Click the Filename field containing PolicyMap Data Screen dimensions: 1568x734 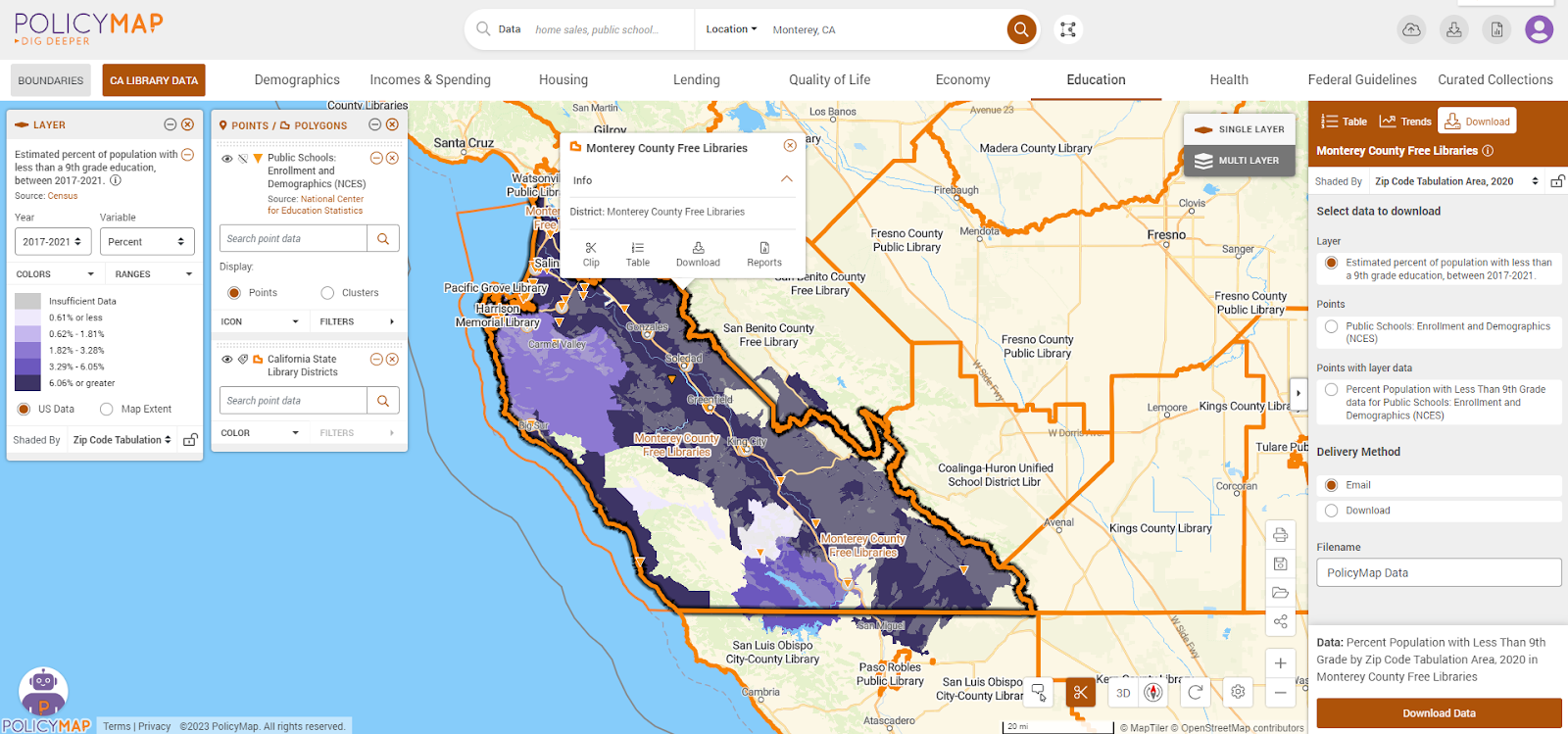[x=1439, y=572]
